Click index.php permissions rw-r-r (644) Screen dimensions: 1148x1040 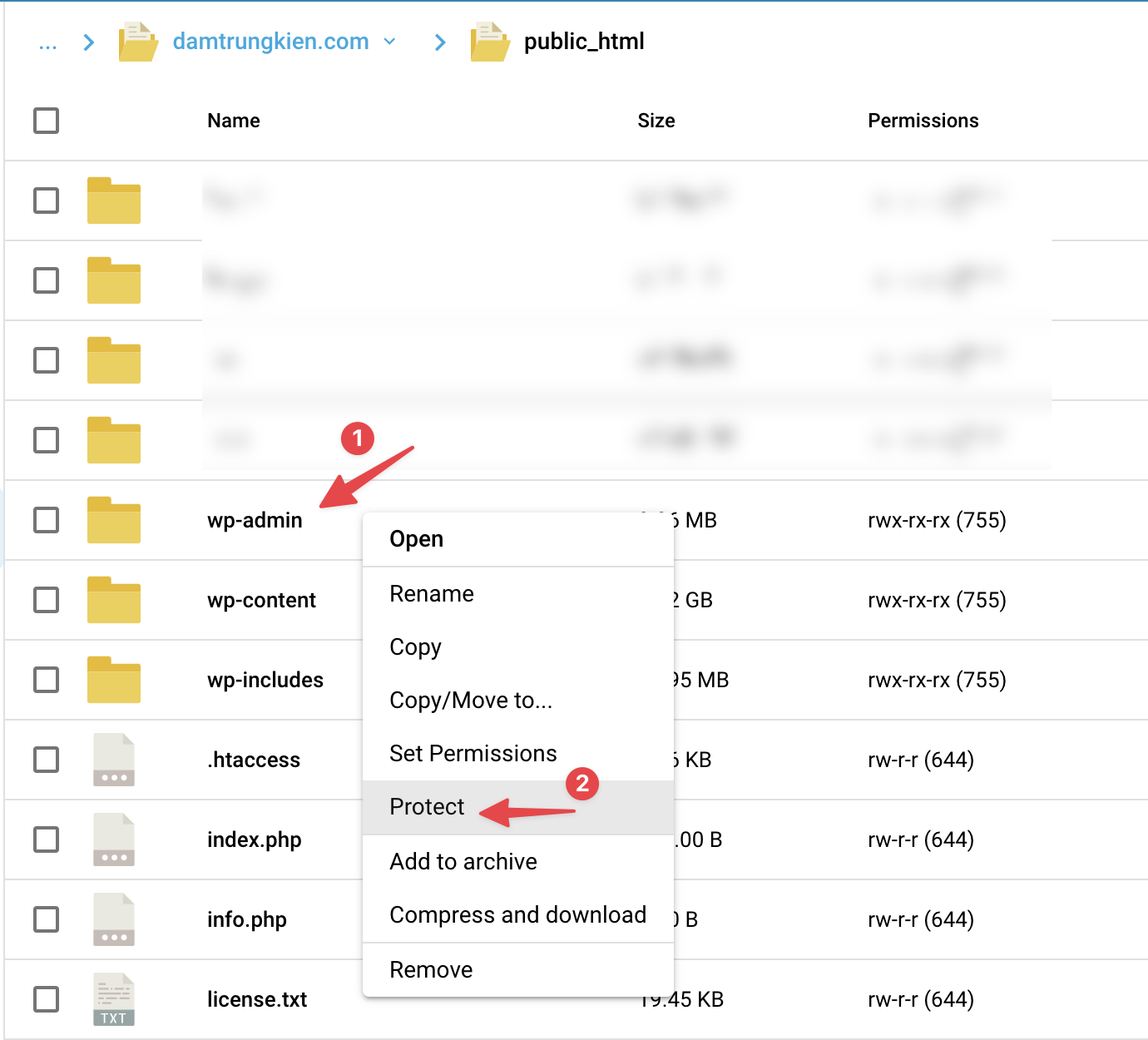point(921,839)
